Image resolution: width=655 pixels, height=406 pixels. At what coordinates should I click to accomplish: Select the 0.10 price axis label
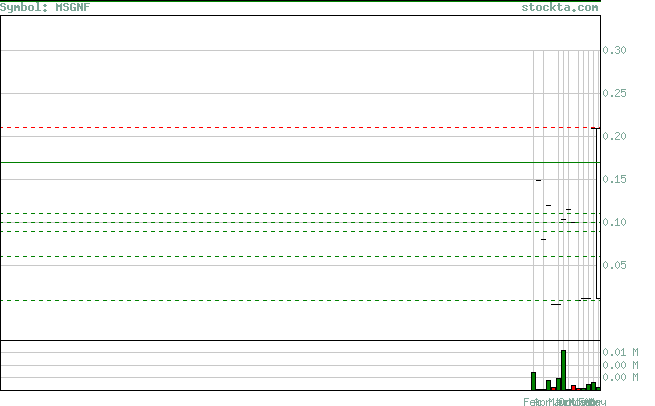coord(614,223)
